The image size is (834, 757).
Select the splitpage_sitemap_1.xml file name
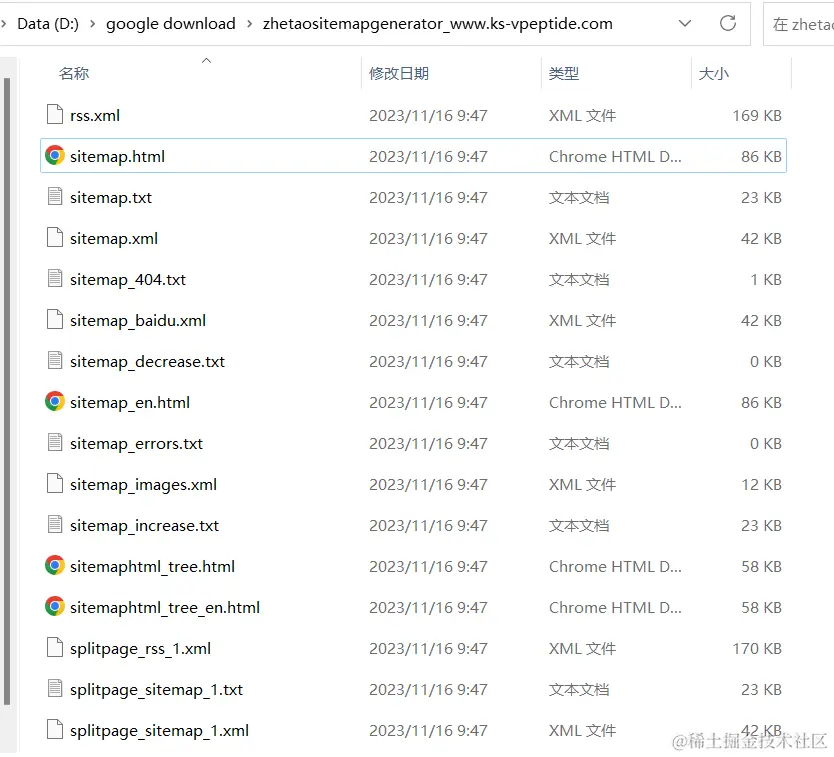pos(160,730)
